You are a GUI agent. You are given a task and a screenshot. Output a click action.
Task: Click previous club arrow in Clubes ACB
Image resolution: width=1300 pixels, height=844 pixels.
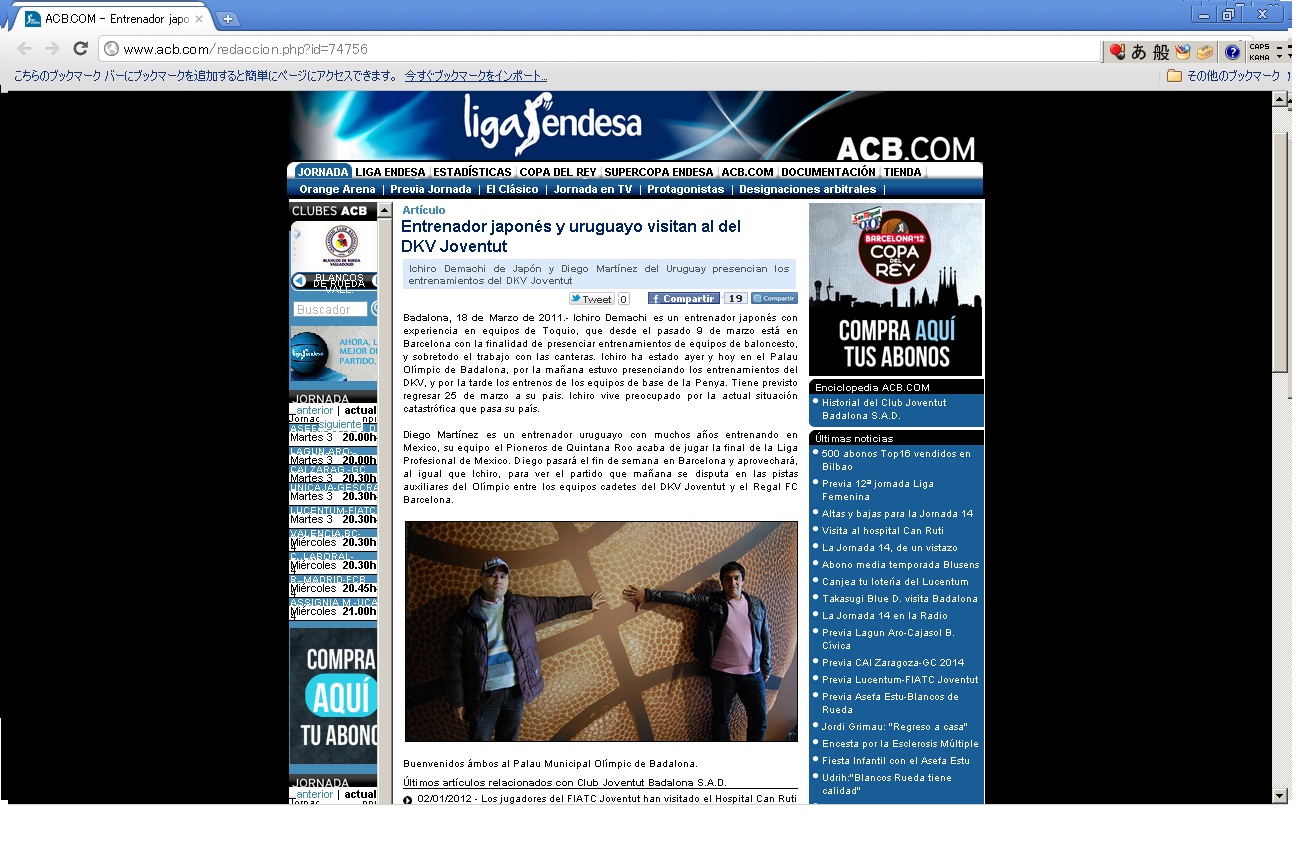[x=299, y=281]
